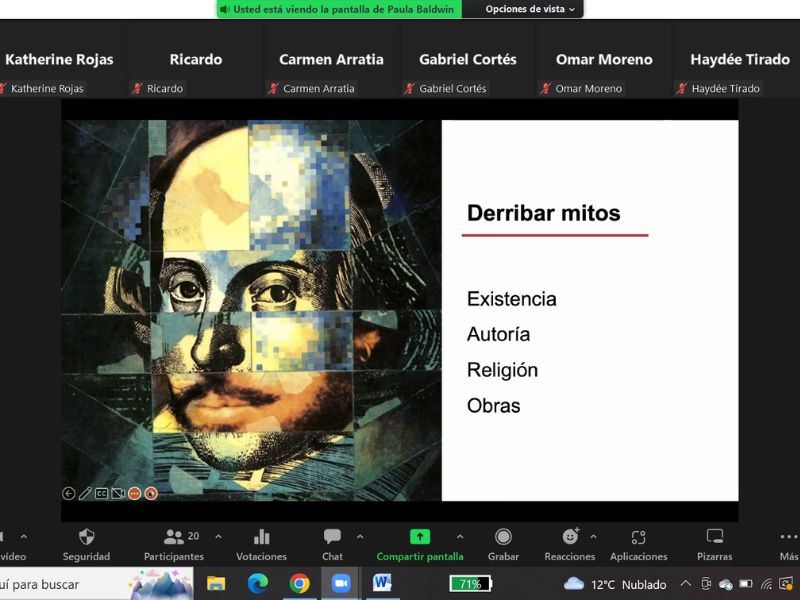Click the word 'Autoría' on the slide
This screenshot has width=800, height=600.
[x=498, y=334]
